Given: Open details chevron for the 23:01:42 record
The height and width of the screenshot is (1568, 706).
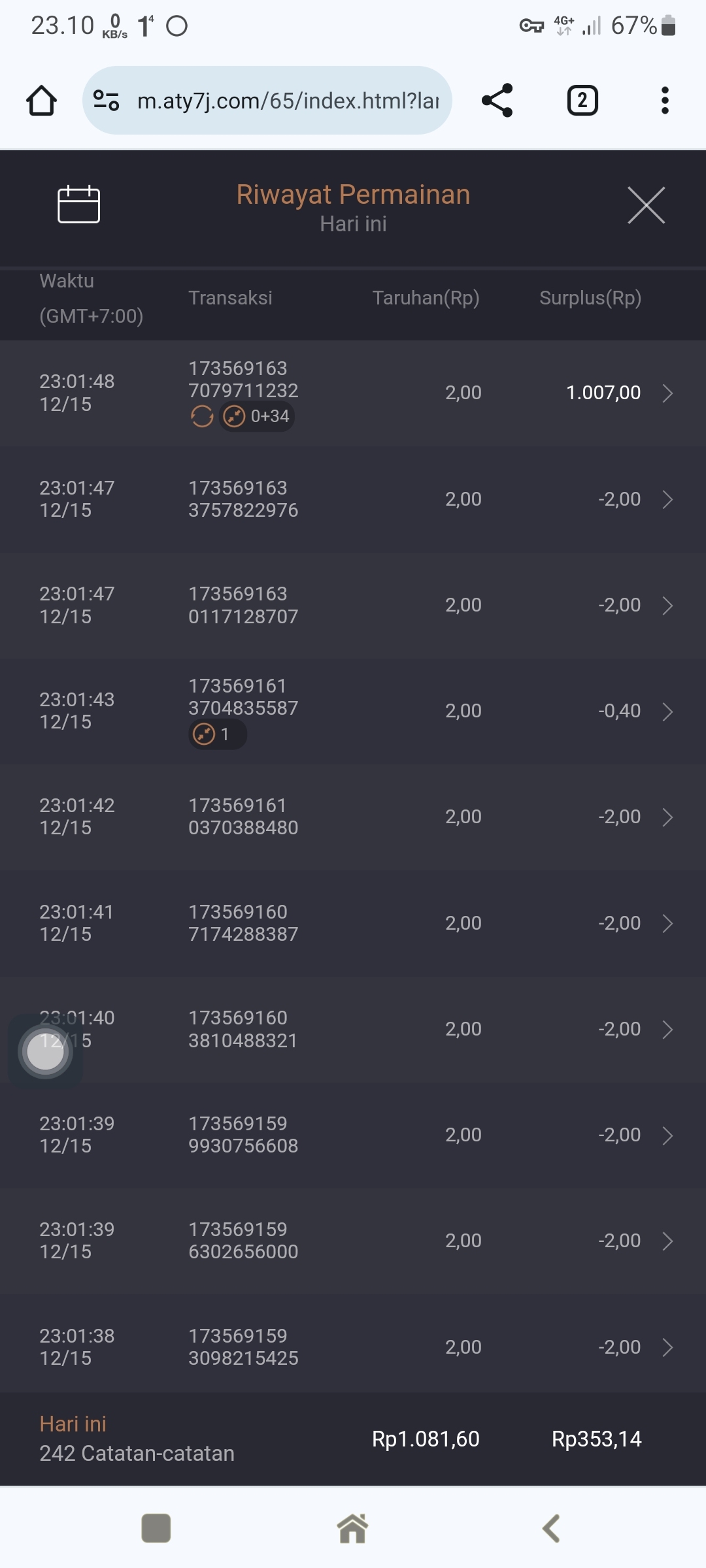Looking at the screenshot, I should coord(667,817).
